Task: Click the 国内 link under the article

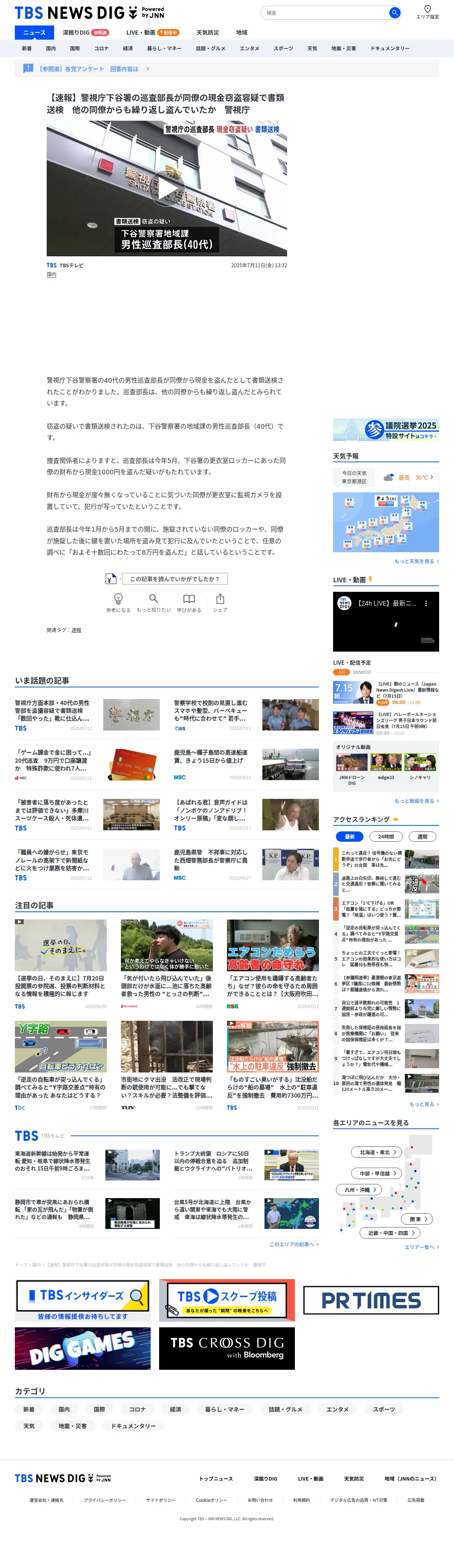Action: click(x=52, y=275)
